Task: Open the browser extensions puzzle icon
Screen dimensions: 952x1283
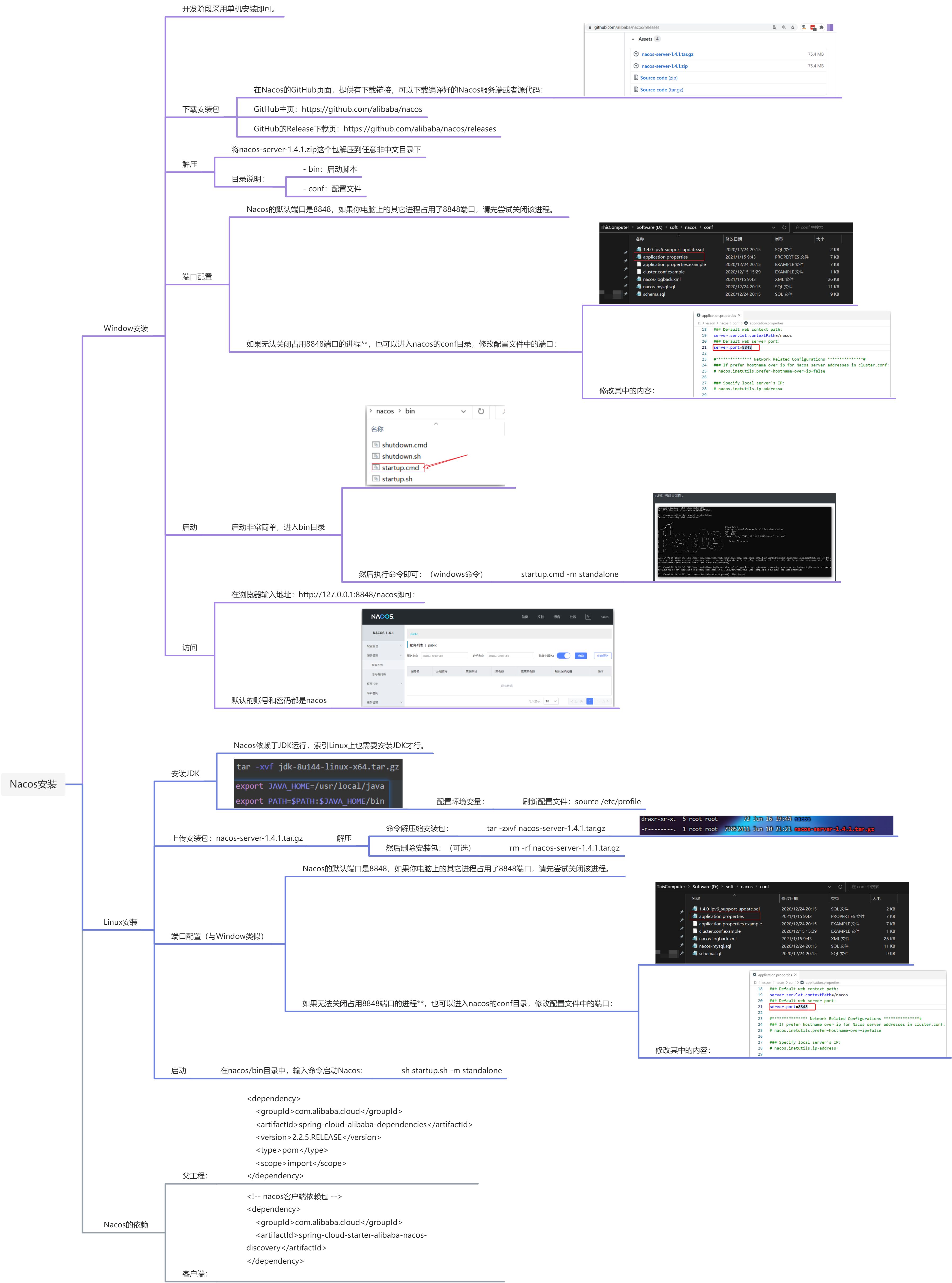Action: point(821,27)
